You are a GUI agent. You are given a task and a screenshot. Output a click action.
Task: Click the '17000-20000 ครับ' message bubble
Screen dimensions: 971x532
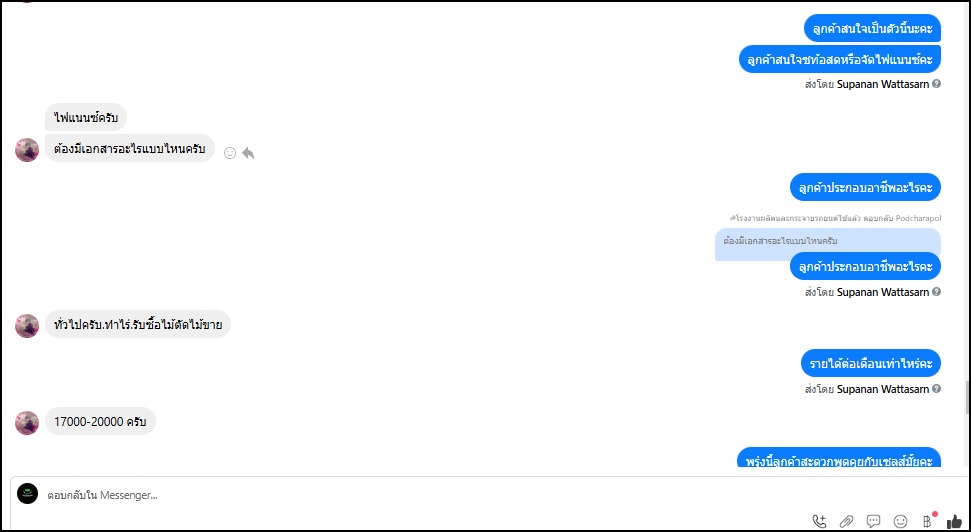coord(100,422)
